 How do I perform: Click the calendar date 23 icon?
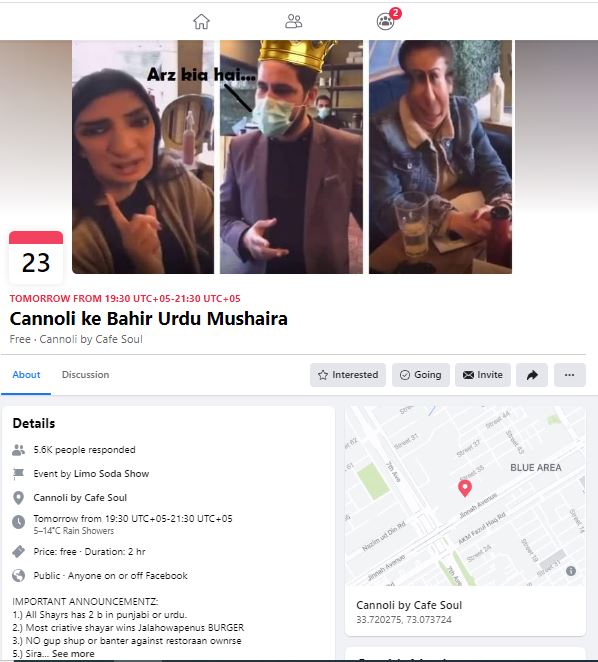[x=36, y=257]
